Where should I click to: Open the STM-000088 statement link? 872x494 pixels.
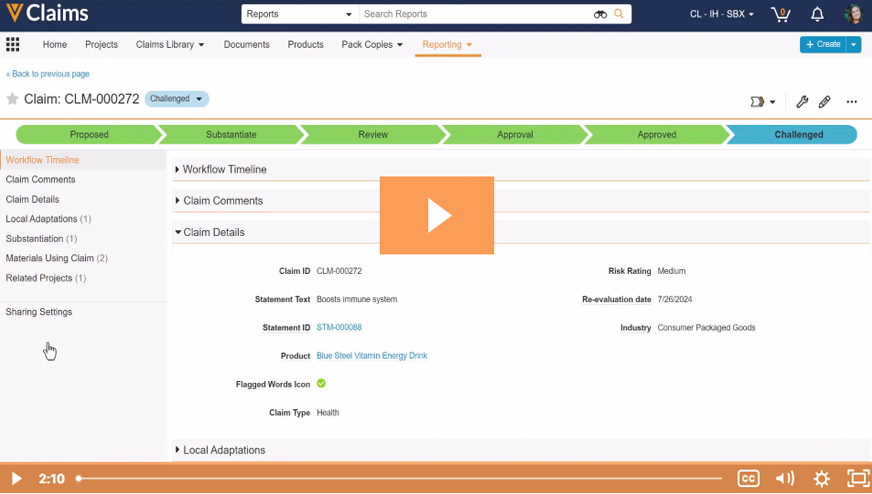[339, 327]
